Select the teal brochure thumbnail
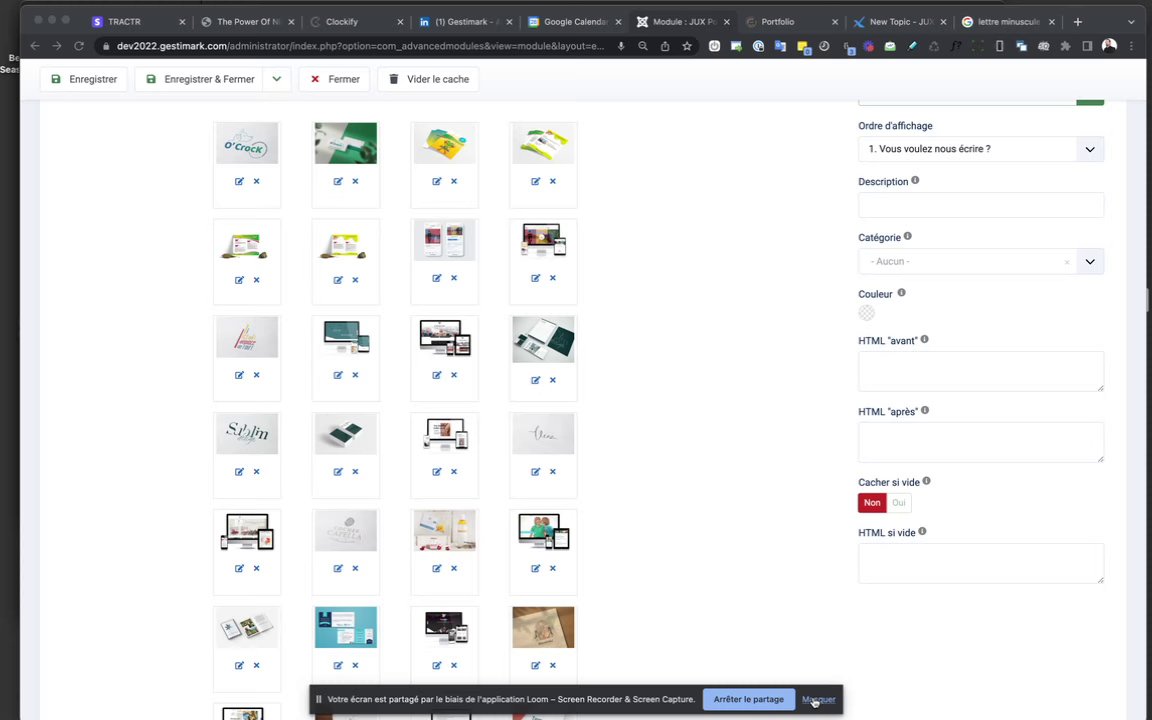 345,627
